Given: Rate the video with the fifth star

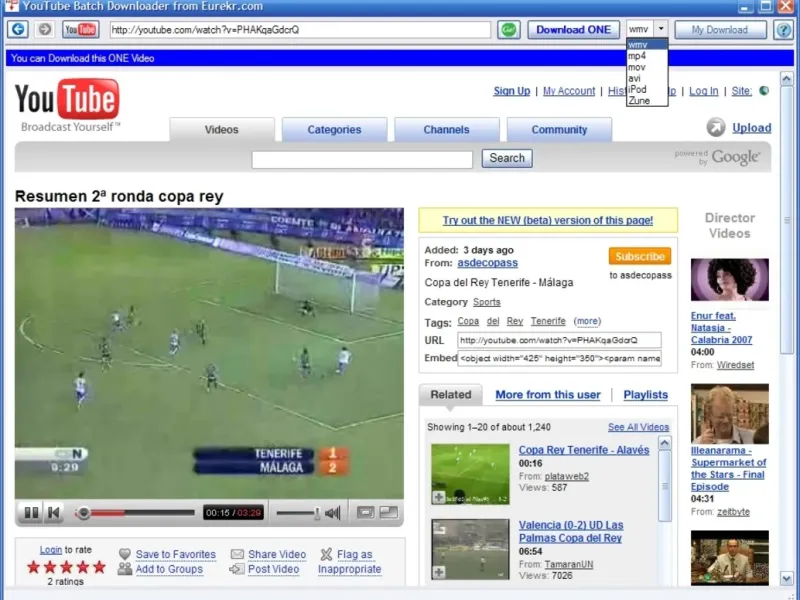Looking at the screenshot, I should pyautogui.click(x=99, y=567).
